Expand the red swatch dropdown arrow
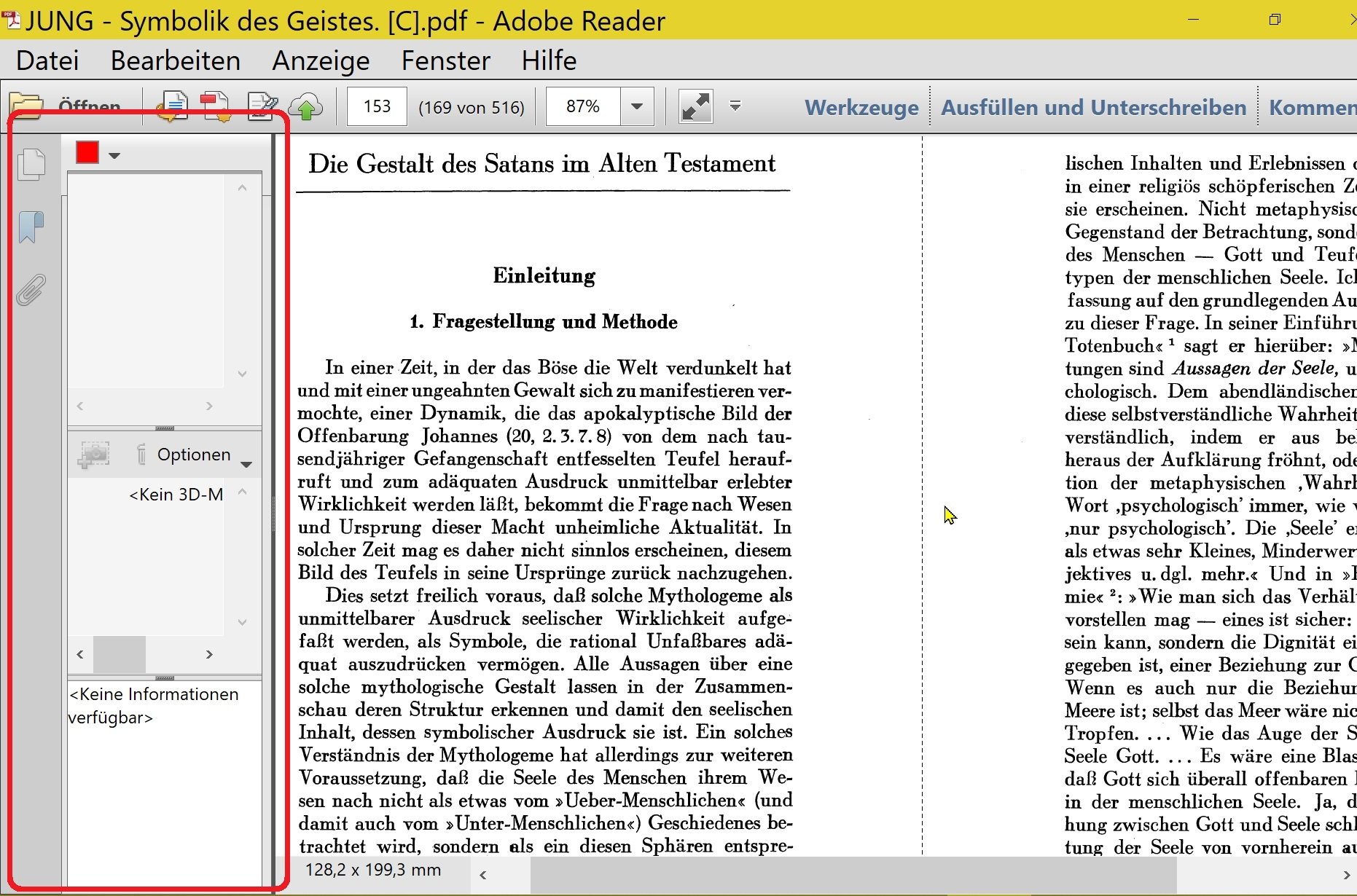Viewport: 1357px width, 896px height. (114, 155)
